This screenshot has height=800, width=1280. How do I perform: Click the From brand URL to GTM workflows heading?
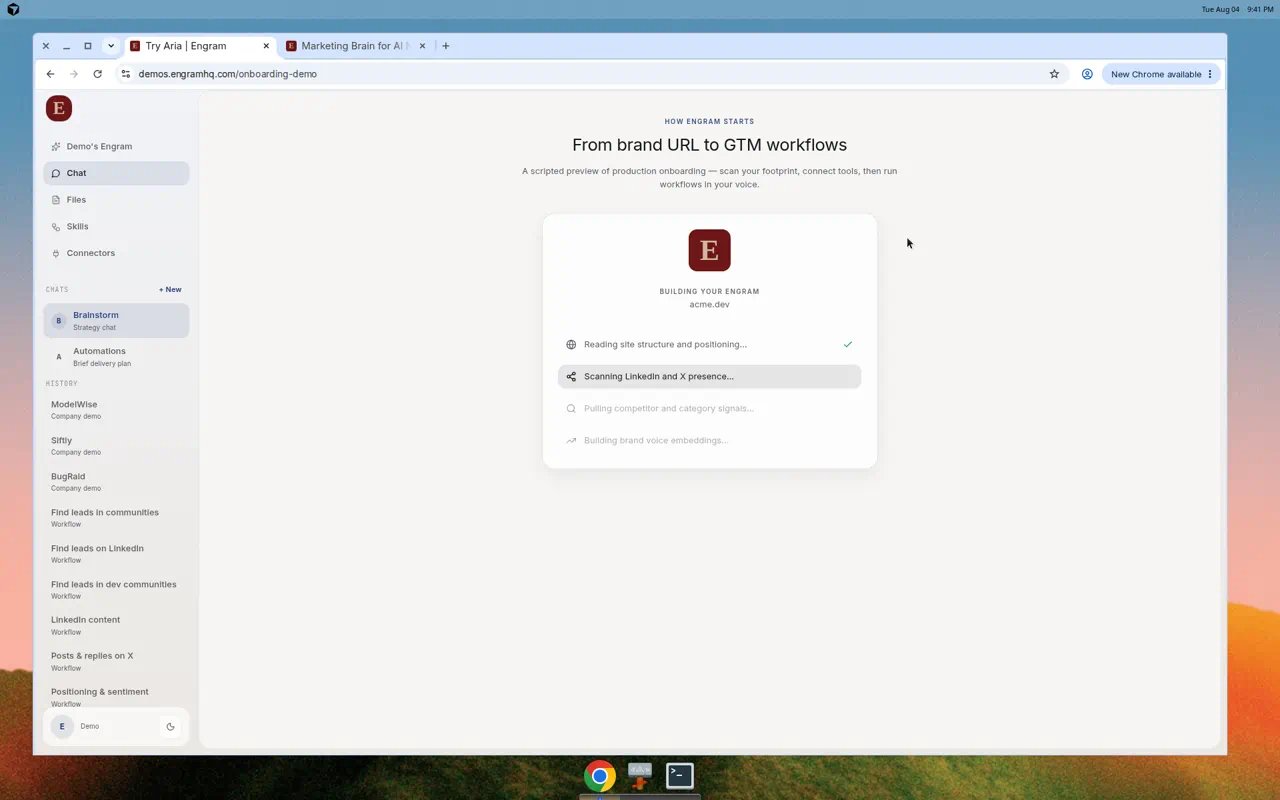coord(709,145)
